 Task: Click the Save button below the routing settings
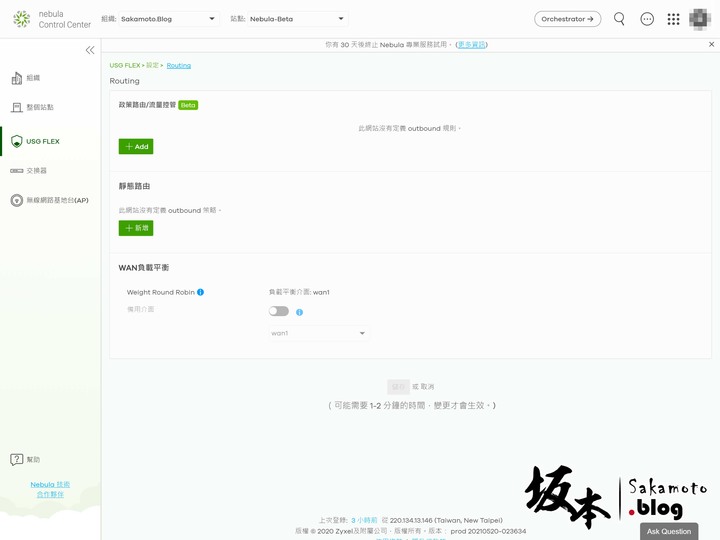(398, 387)
